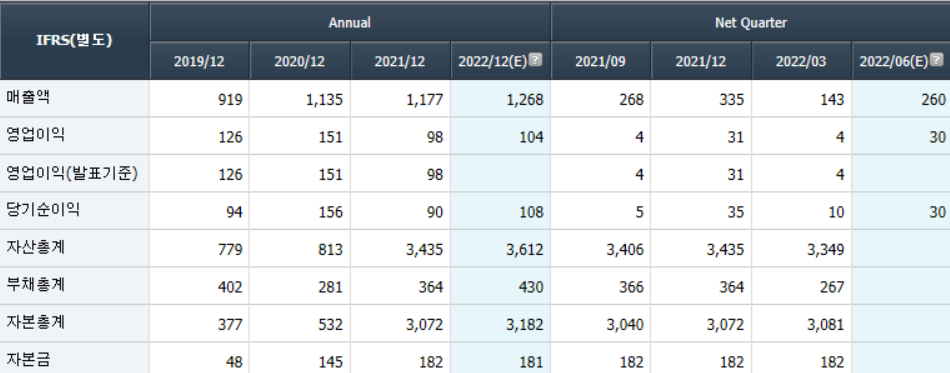Click the 당기순이익 value 156

pos(331,213)
